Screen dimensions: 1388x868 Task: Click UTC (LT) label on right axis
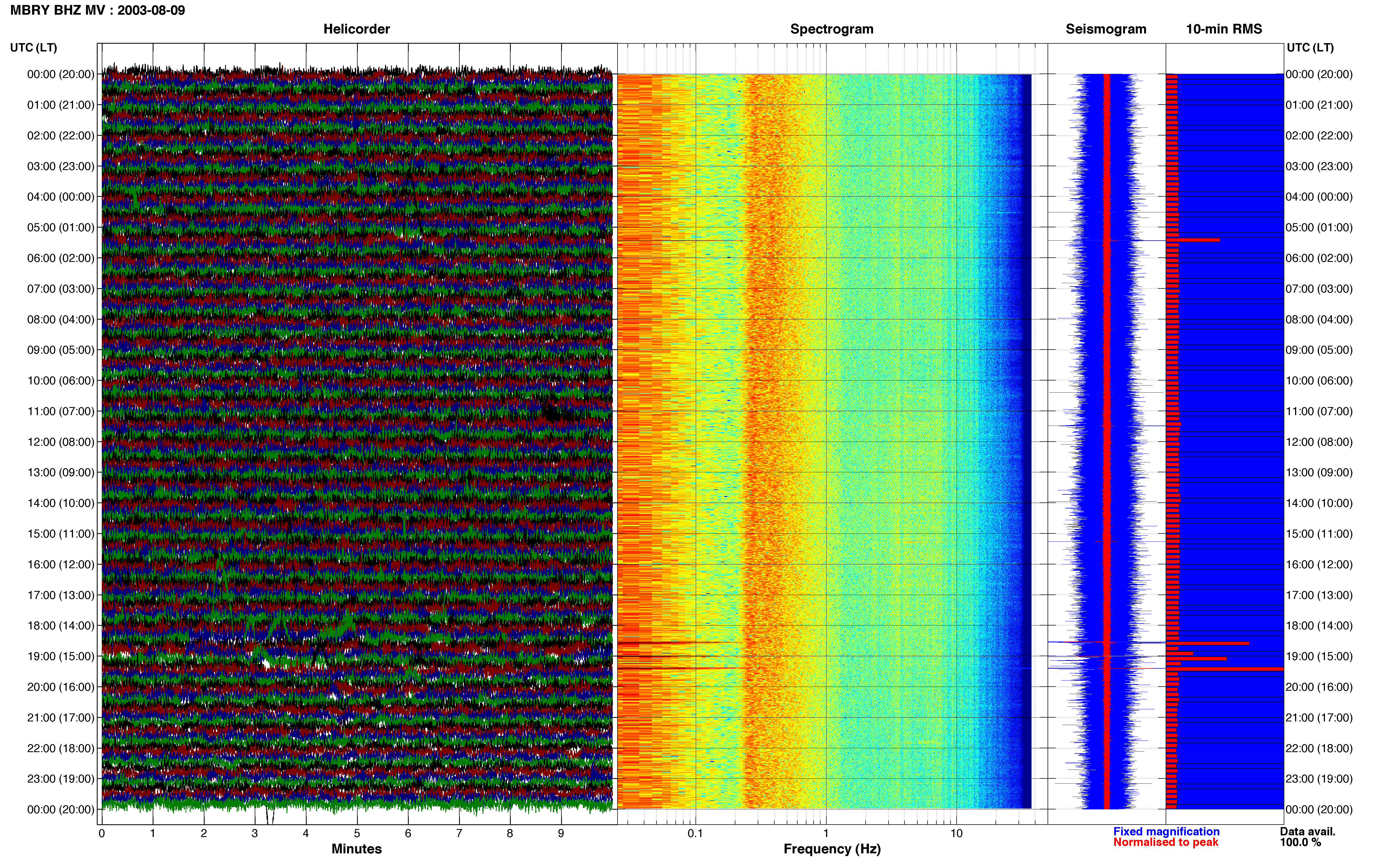1310,48
